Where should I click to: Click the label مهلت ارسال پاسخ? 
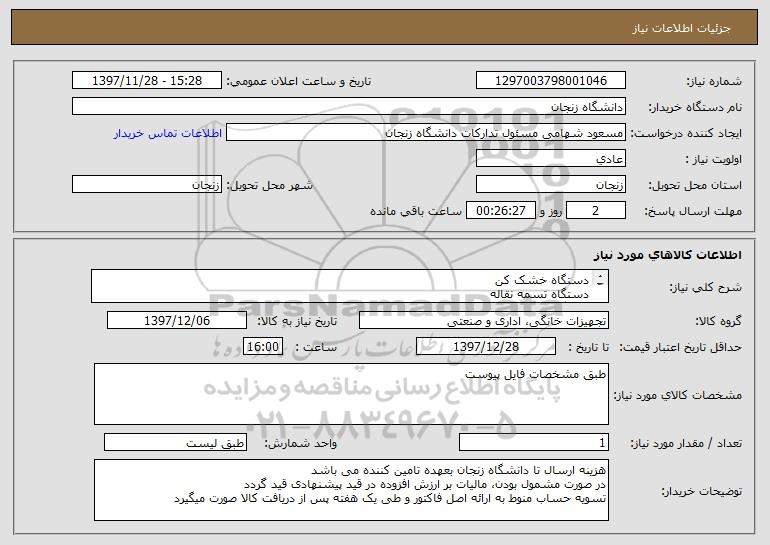693,211
